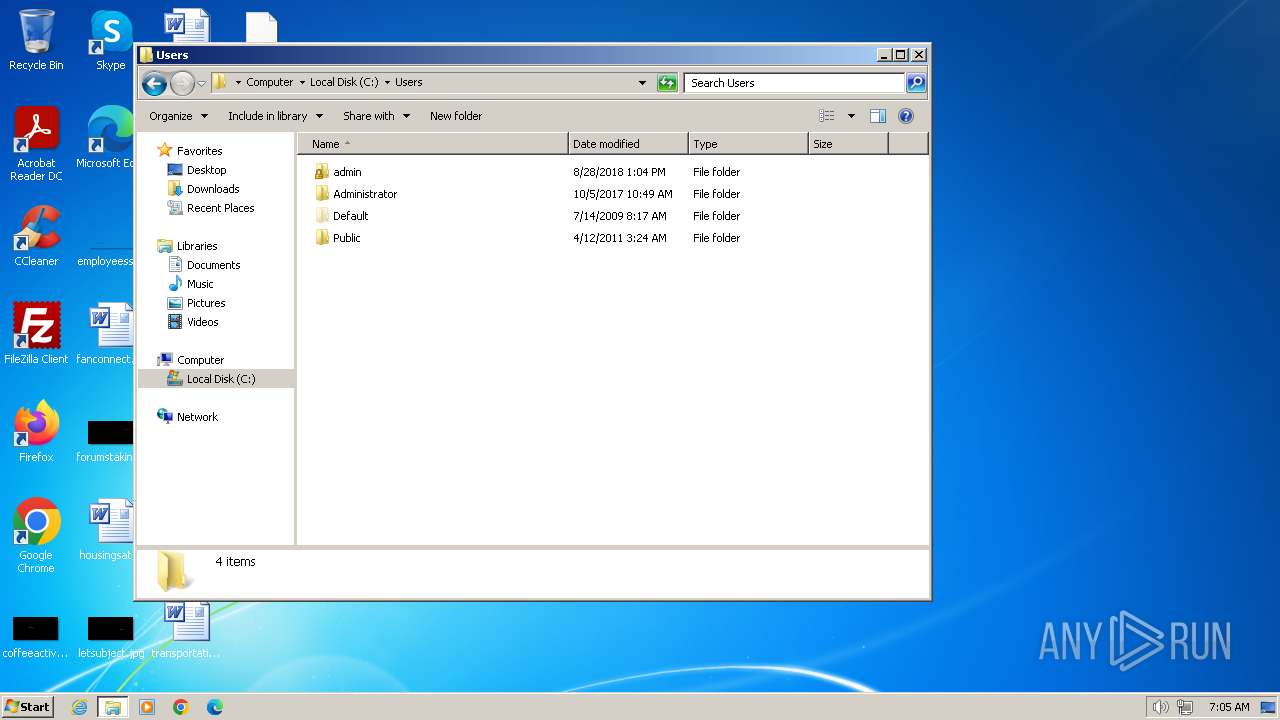This screenshot has height=720, width=1280.
Task: Open Explorer help icon
Action: point(906,116)
